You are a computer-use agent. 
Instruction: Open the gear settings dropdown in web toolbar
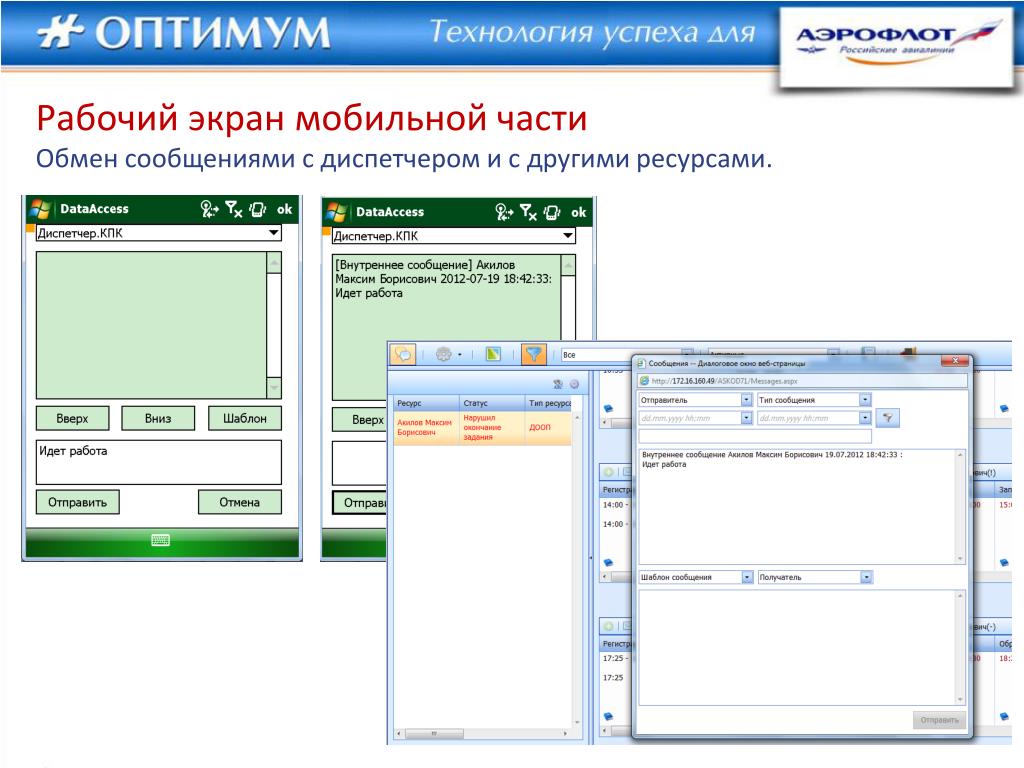point(448,355)
